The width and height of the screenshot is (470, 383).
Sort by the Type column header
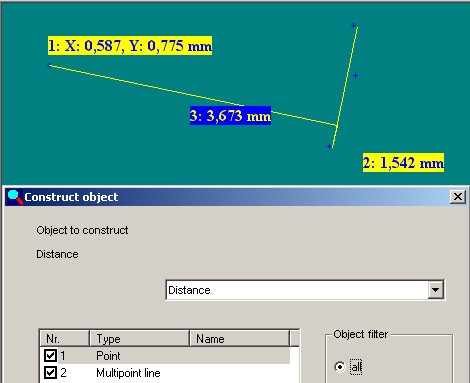(x=140, y=339)
